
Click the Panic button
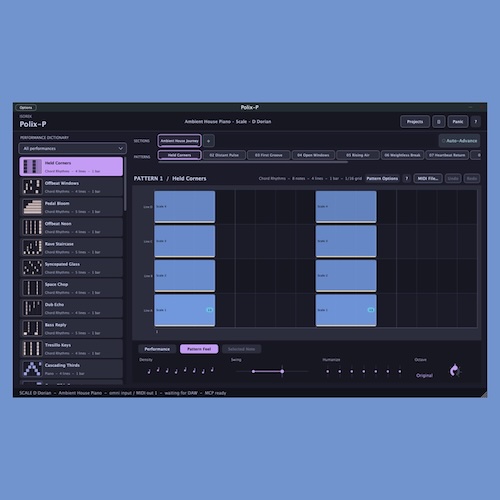coord(458,122)
